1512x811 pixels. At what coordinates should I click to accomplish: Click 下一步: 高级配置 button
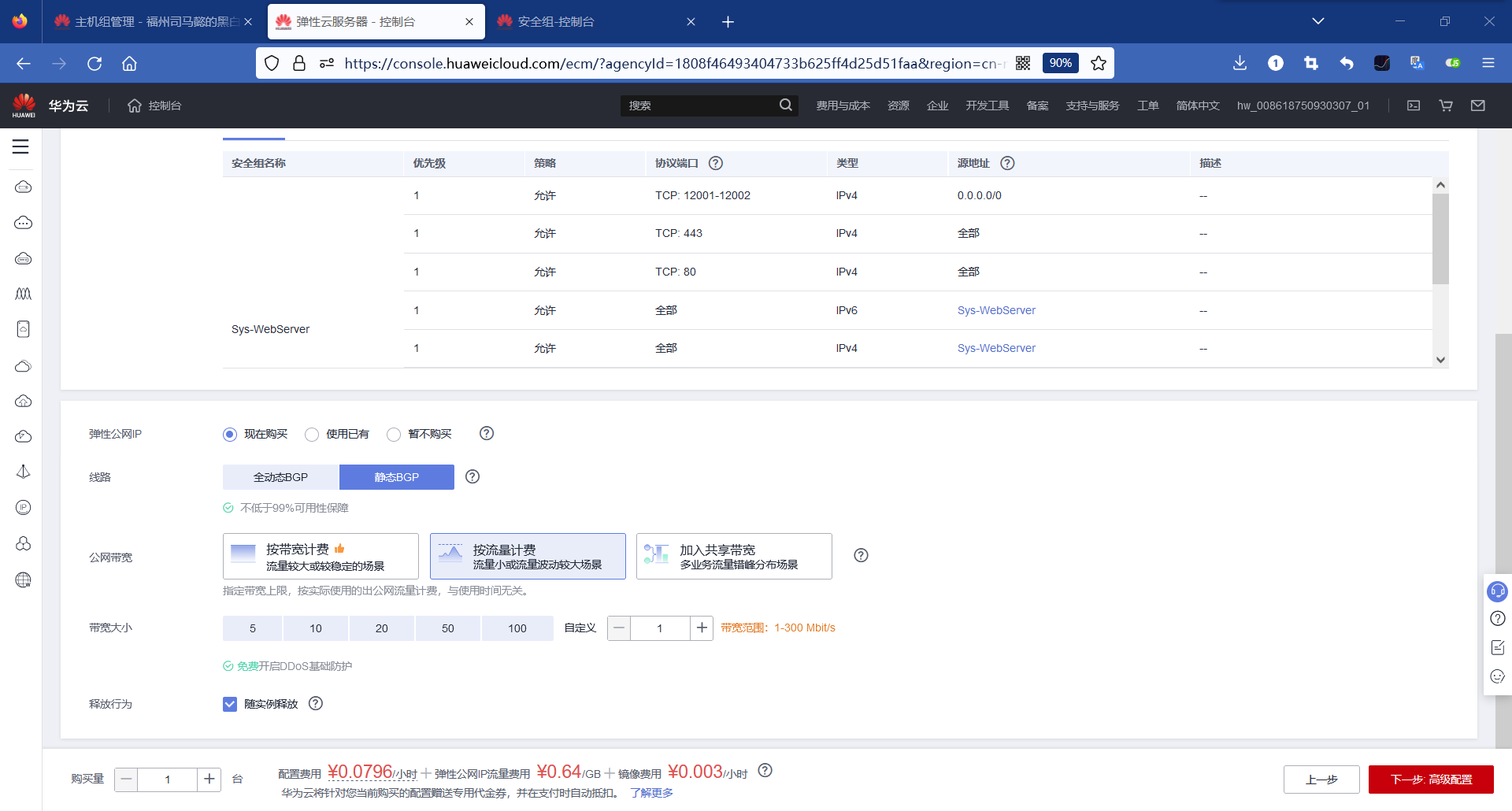[x=1431, y=780]
